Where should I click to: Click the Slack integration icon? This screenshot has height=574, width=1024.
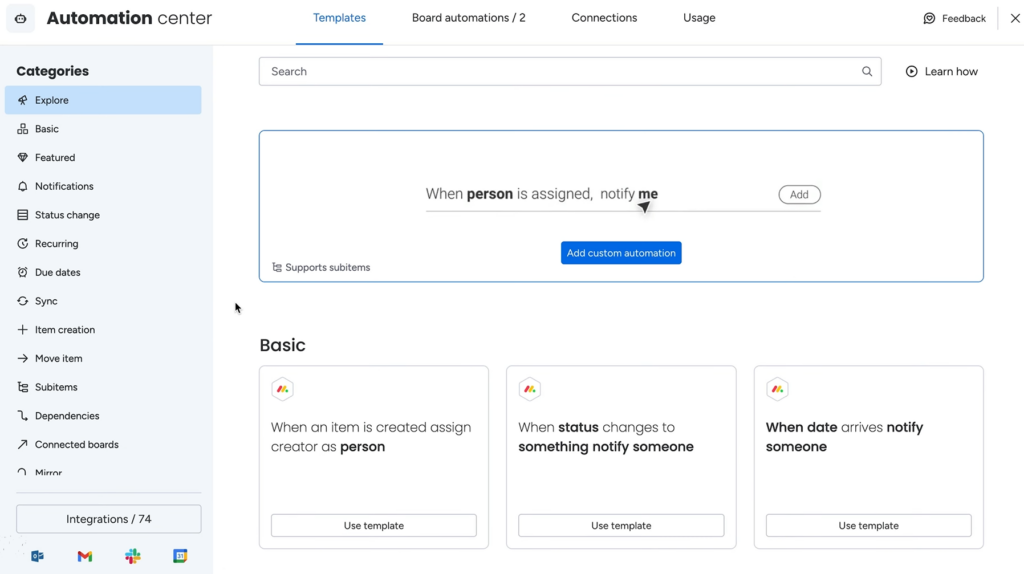pyautogui.click(x=133, y=556)
